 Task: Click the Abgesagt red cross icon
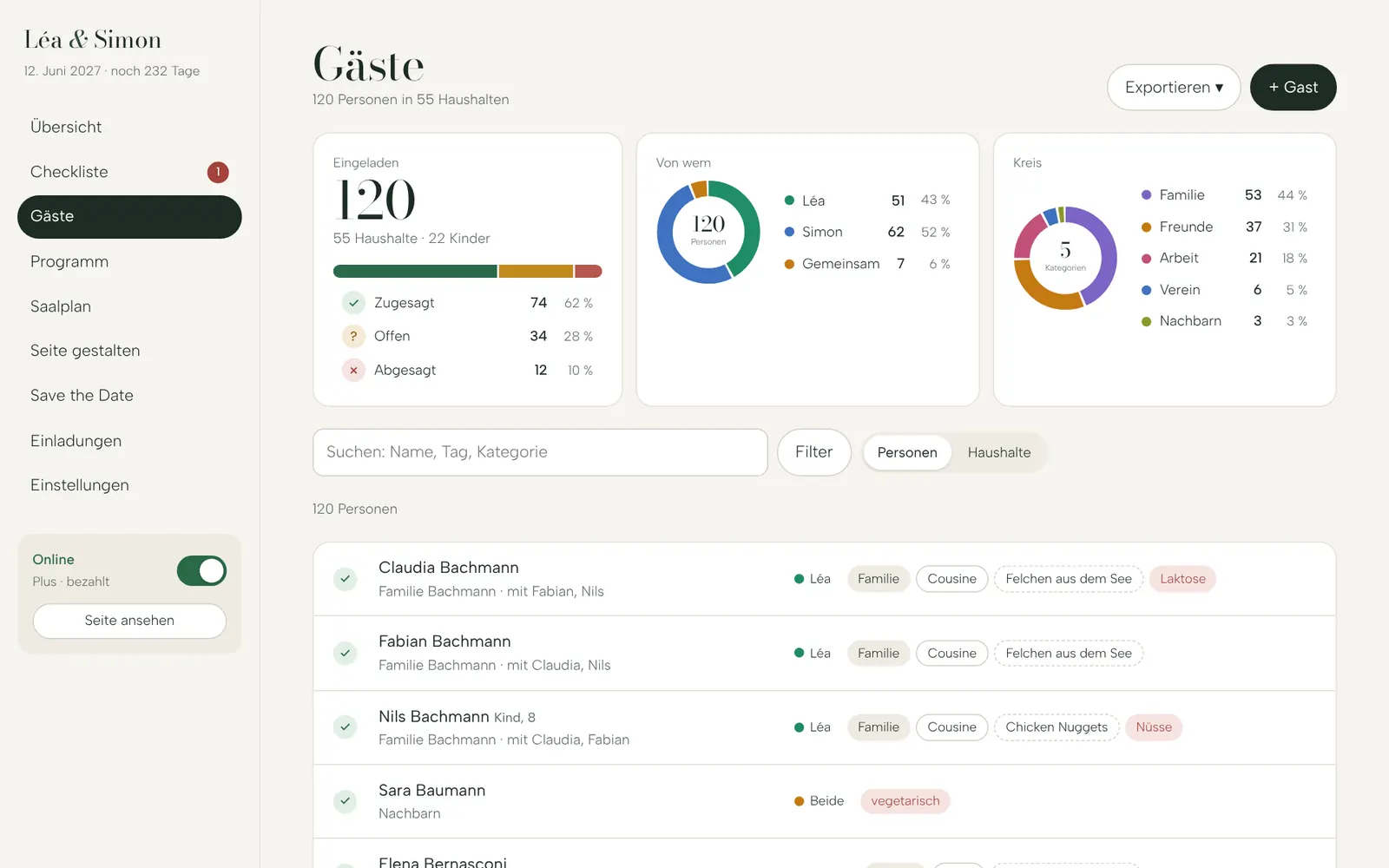pos(353,370)
